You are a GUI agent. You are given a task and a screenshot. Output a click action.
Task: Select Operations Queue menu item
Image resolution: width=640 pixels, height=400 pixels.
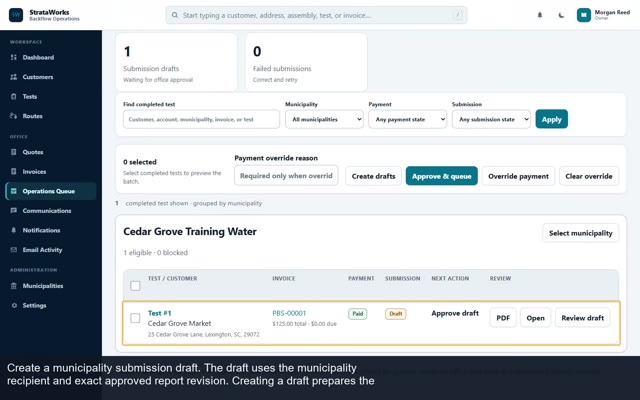click(51, 191)
